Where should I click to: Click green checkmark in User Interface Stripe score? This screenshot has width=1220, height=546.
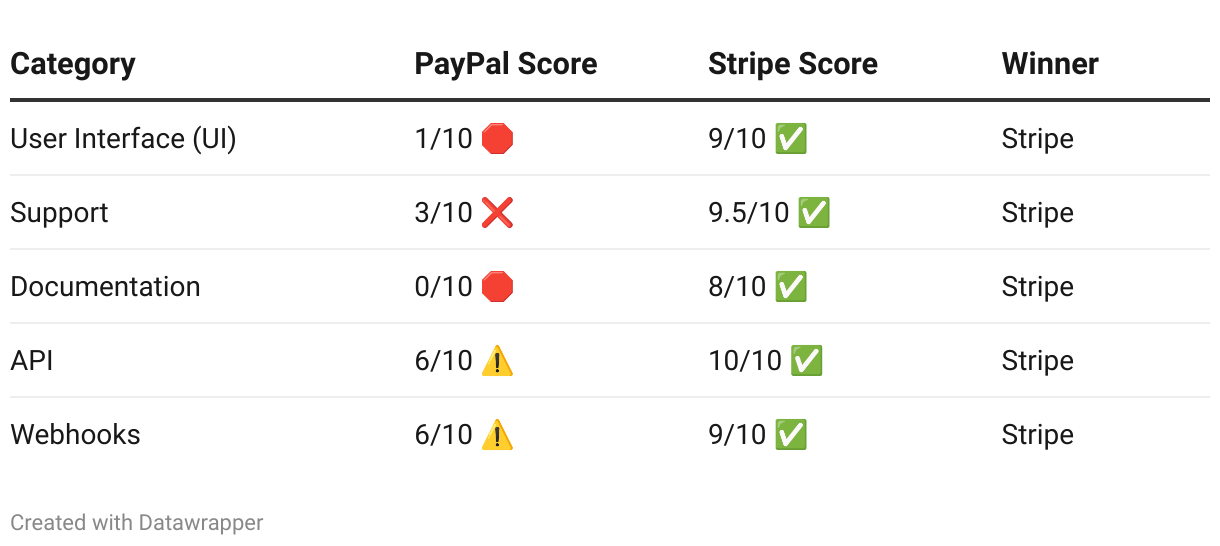coord(791,139)
